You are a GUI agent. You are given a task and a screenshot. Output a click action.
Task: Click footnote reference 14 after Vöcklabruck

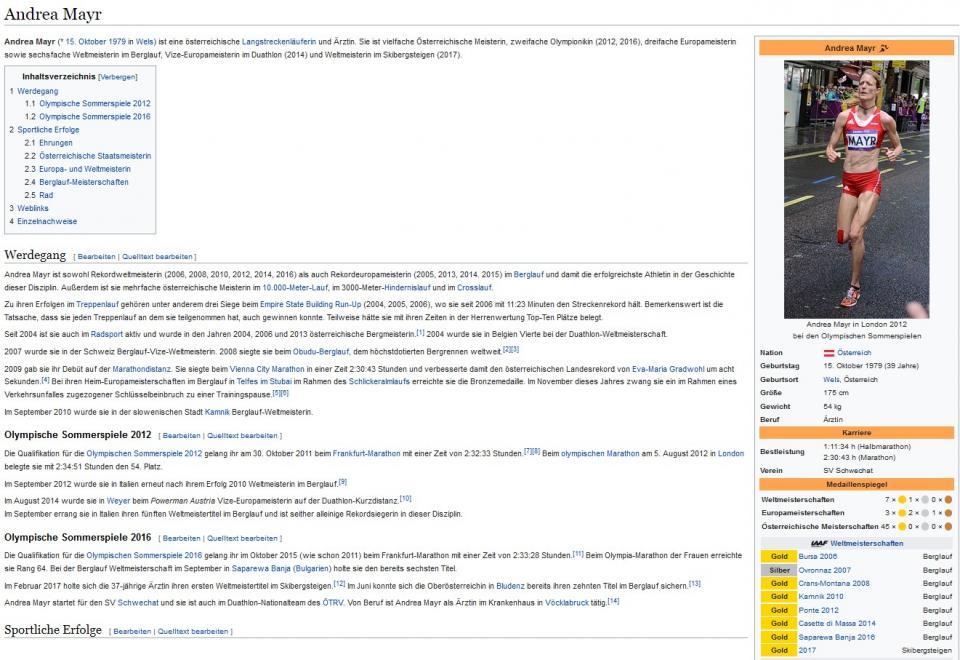coord(613,600)
